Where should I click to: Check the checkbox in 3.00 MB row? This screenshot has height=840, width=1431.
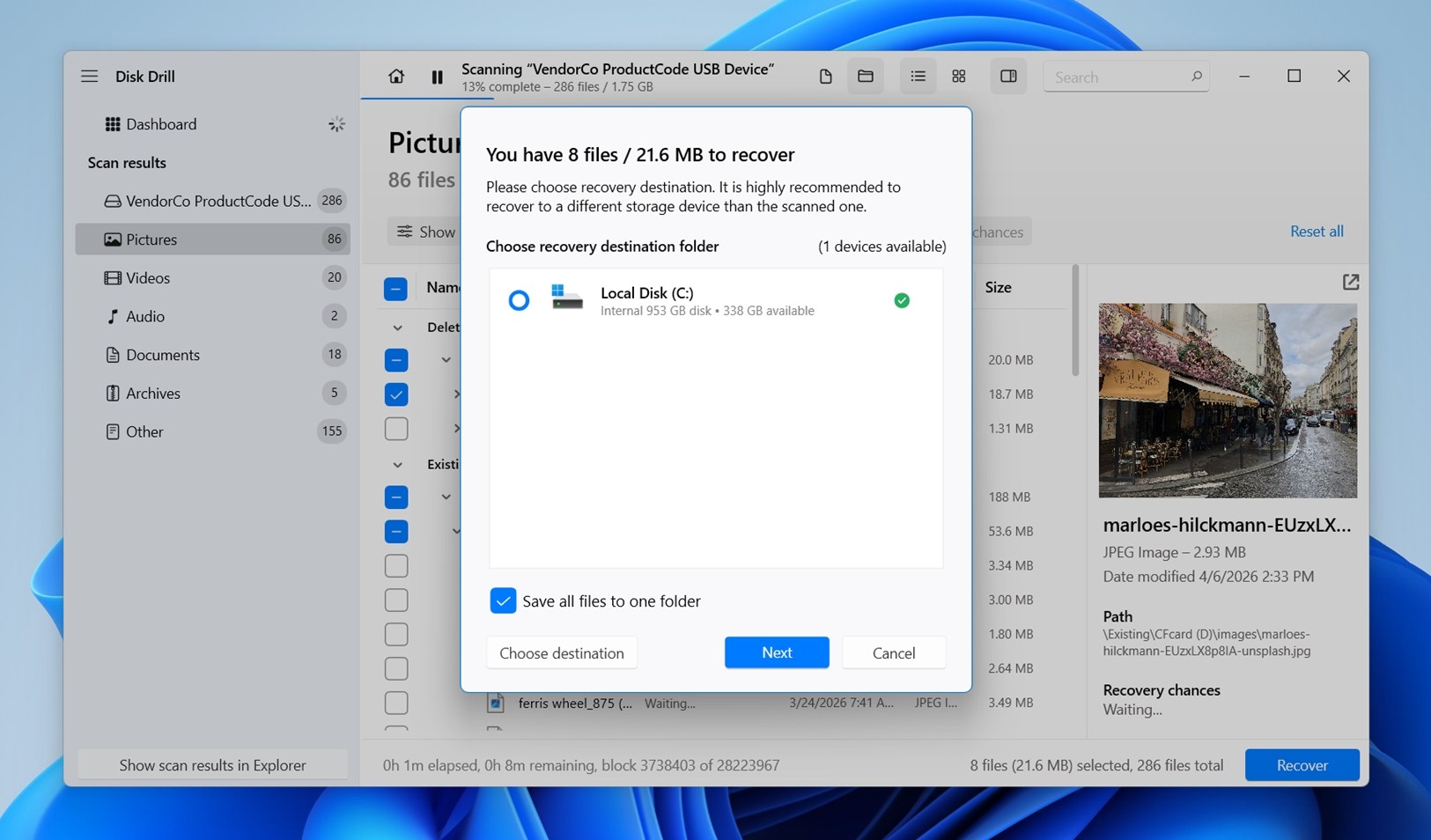click(396, 600)
